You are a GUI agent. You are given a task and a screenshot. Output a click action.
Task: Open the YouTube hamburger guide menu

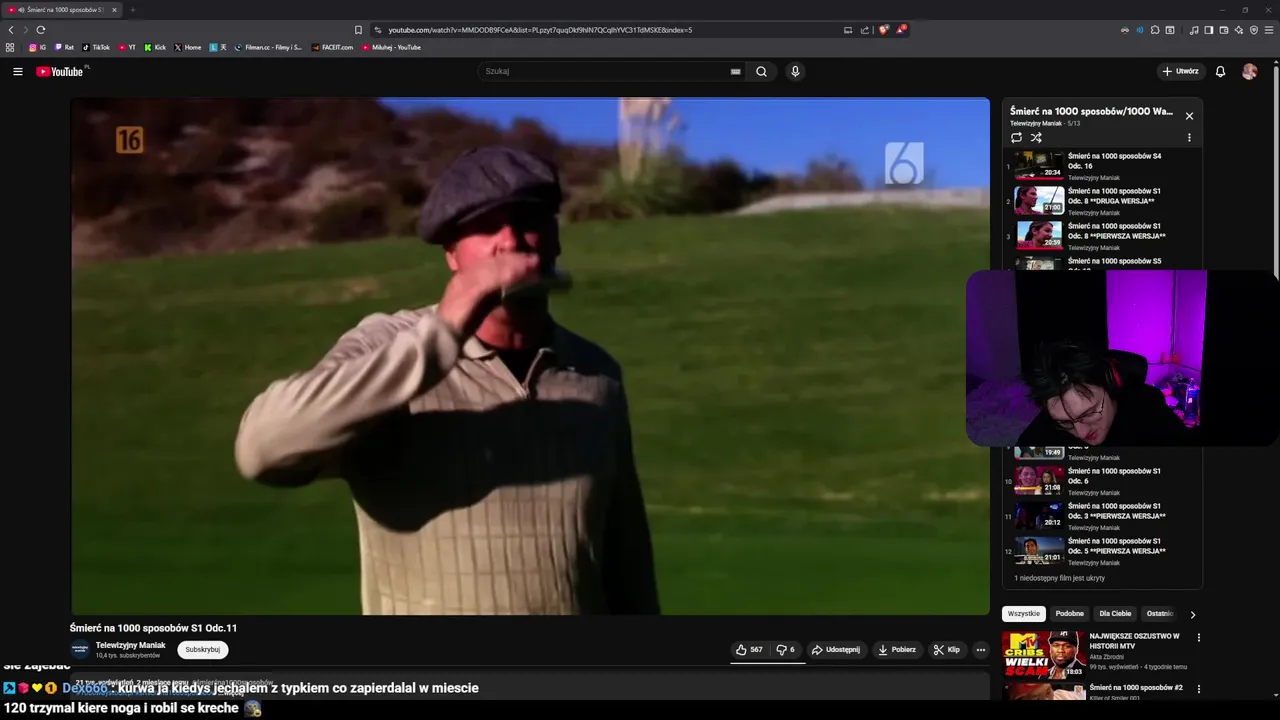(x=17, y=71)
